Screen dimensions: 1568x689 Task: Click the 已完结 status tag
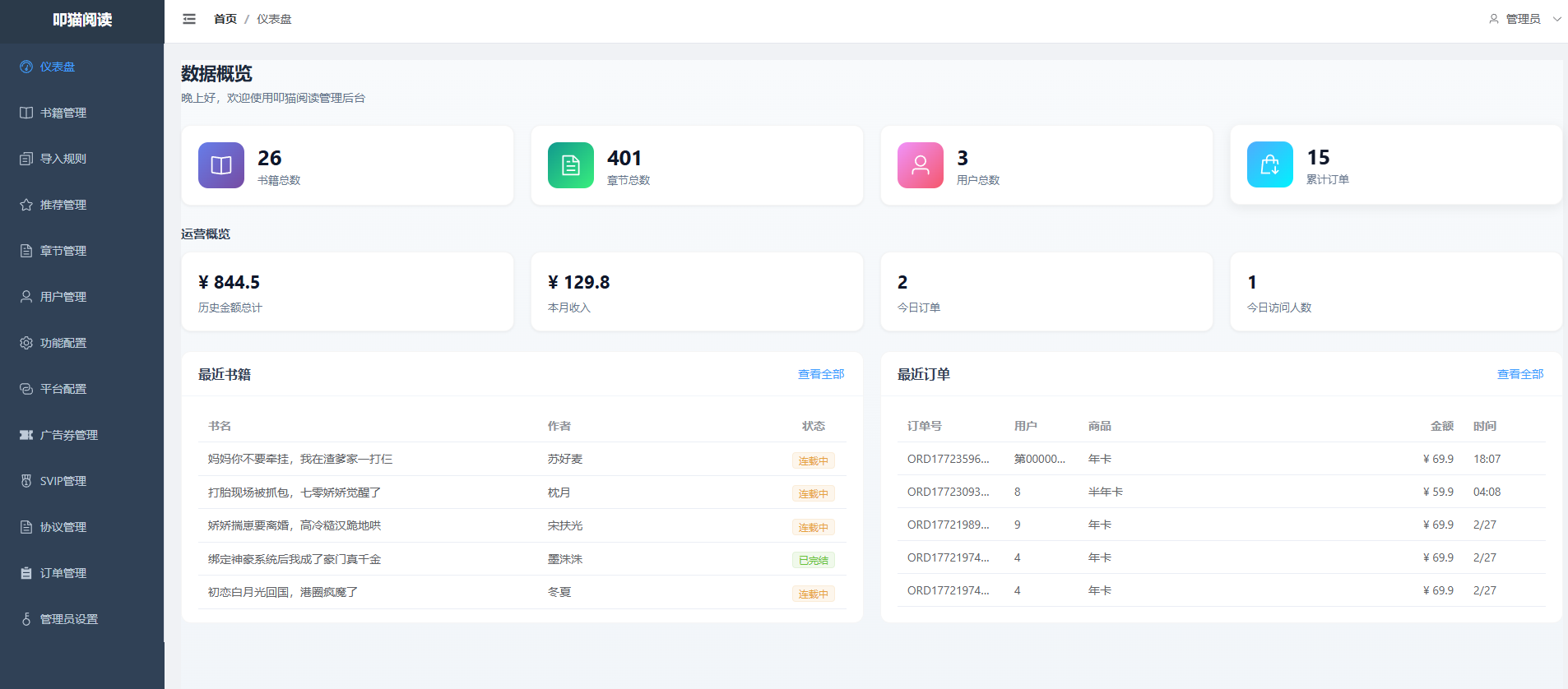click(x=814, y=560)
